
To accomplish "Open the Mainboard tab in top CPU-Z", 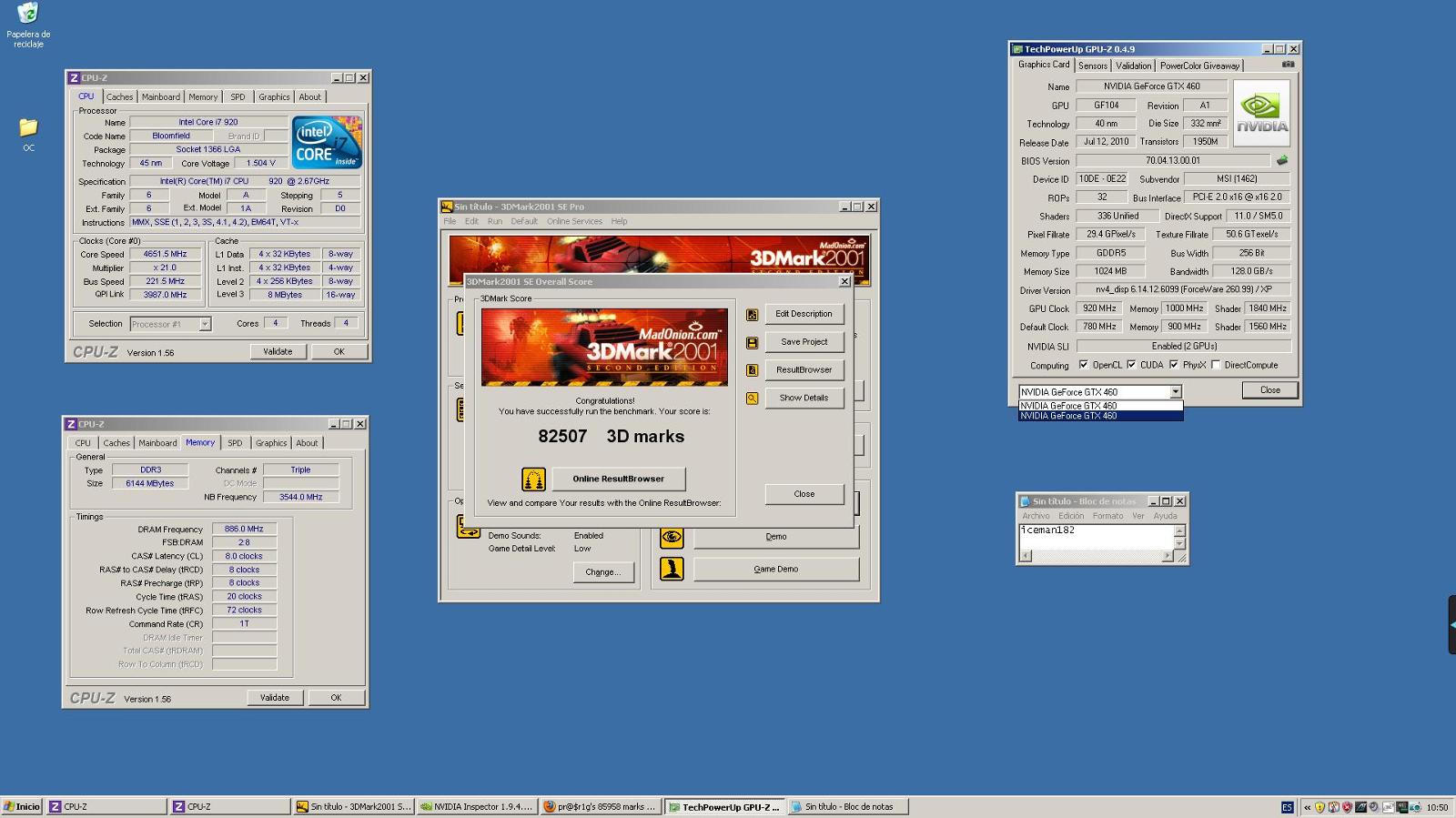I will tap(161, 97).
